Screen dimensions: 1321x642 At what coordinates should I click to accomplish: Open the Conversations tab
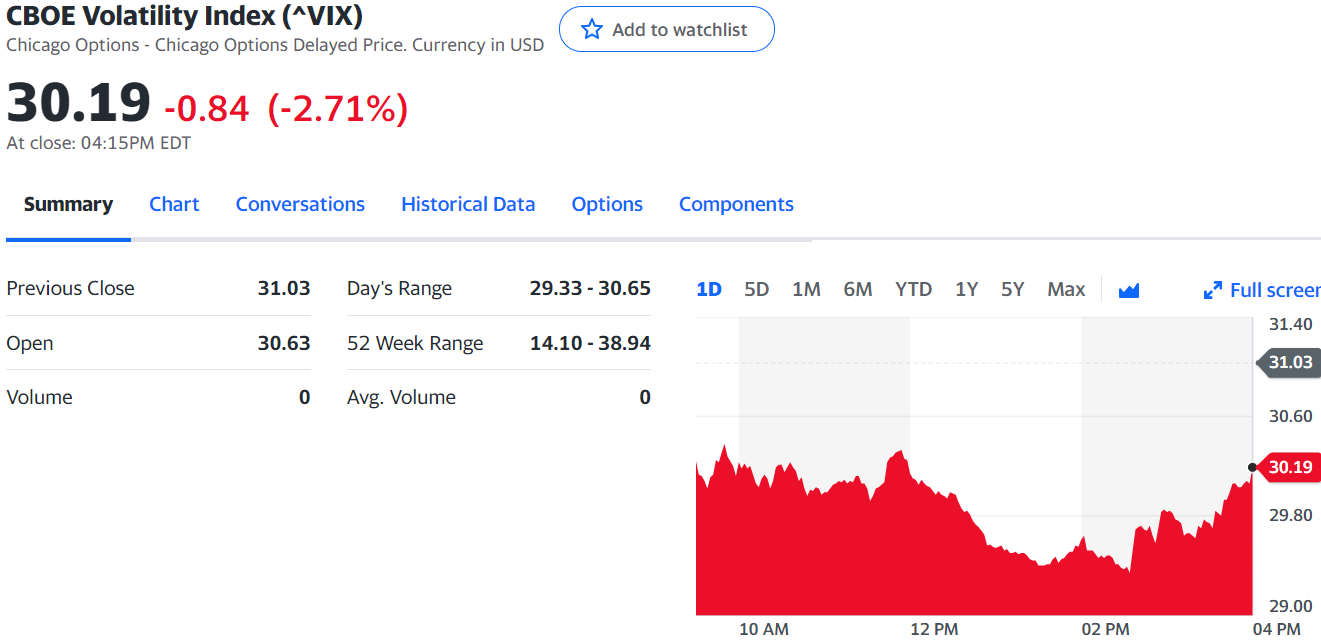pyautogui.click(x=300, y=204)
